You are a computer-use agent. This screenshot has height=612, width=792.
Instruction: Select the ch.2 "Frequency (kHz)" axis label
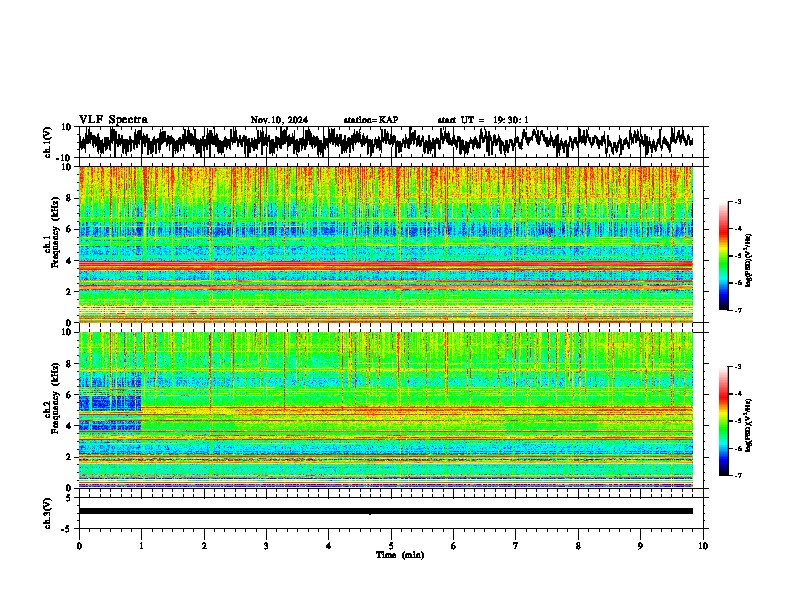click(x=55, y=398)
